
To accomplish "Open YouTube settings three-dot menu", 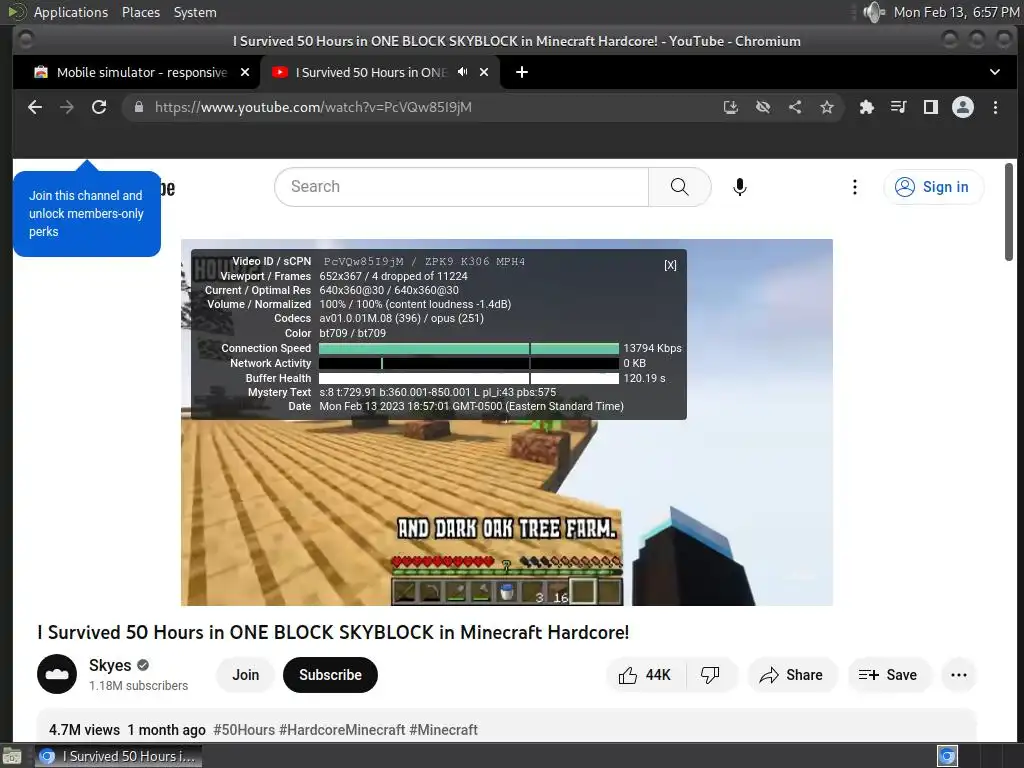I will (854, 187).
